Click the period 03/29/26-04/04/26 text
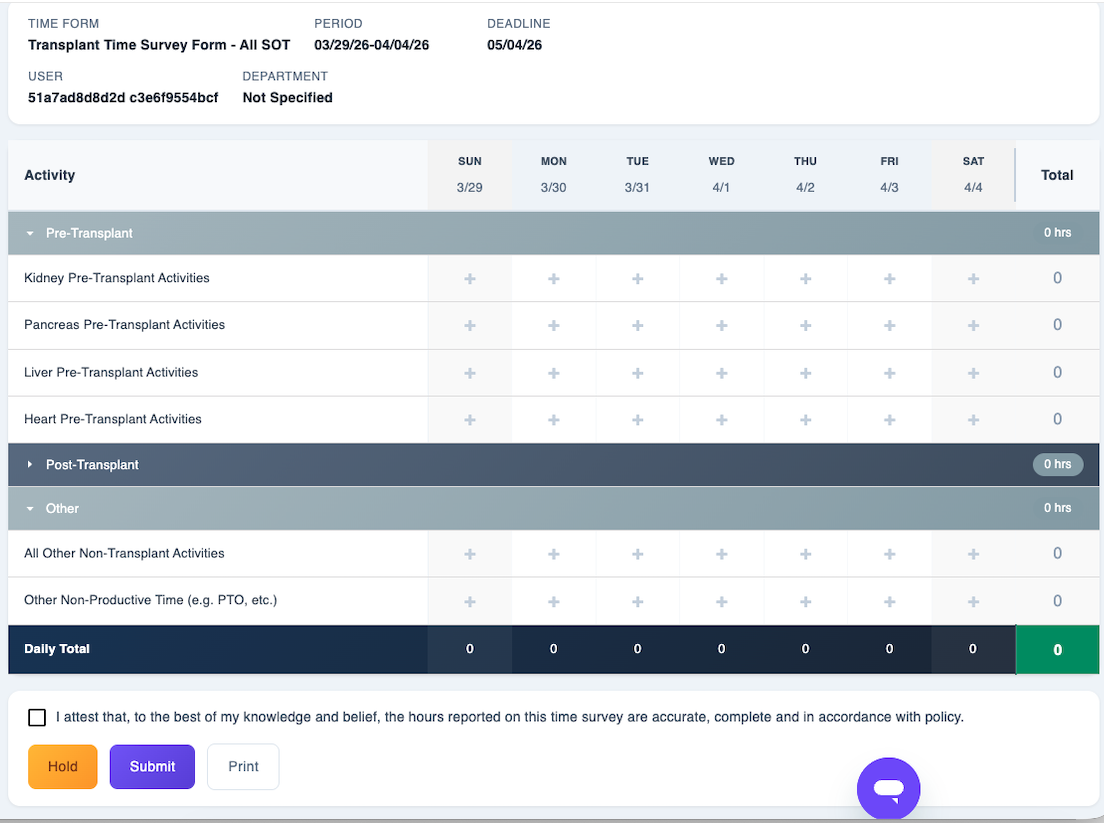Screen dimensions: 1104x823 [372, 45]
